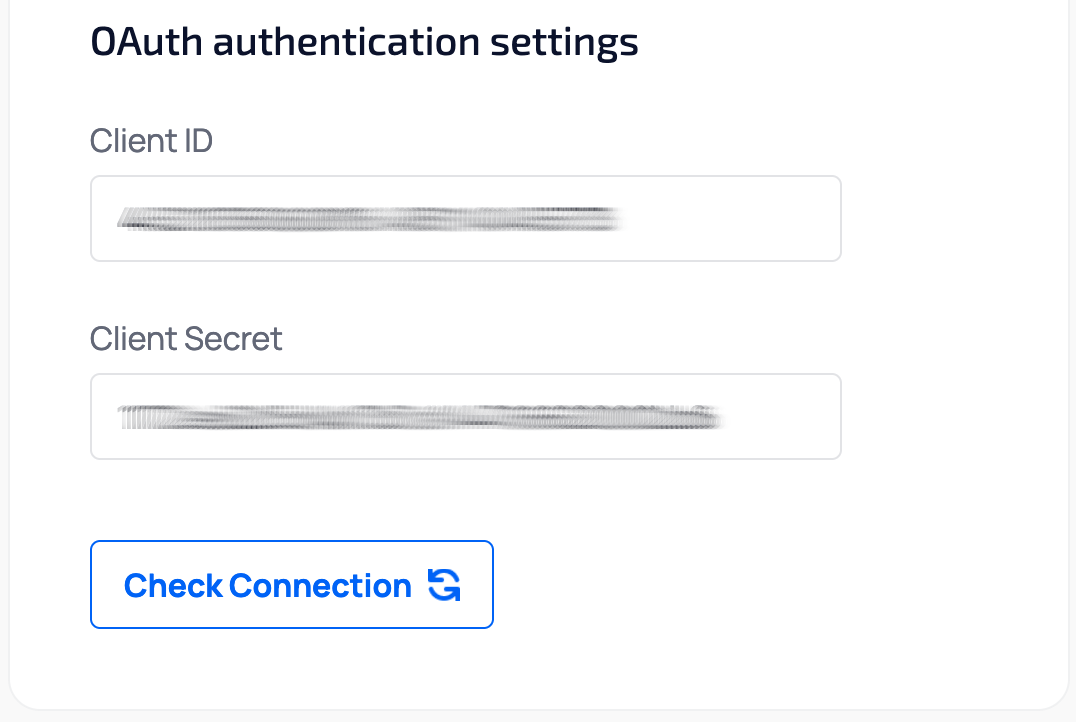The height and width of the screenshot is (722, 1076).
Task: Click the blurred Client Secret value text
Action: click(418, 417)
